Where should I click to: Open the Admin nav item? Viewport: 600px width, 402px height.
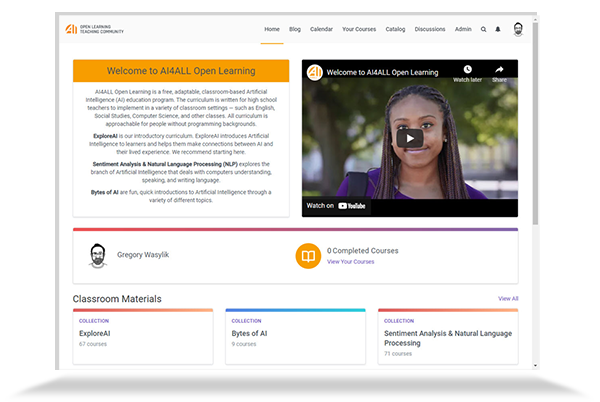[463, 29]
